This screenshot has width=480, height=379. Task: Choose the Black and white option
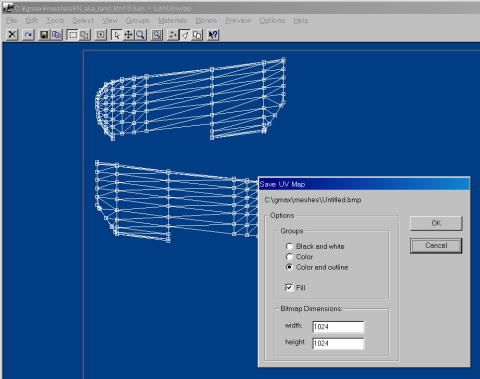pos(315,246)
